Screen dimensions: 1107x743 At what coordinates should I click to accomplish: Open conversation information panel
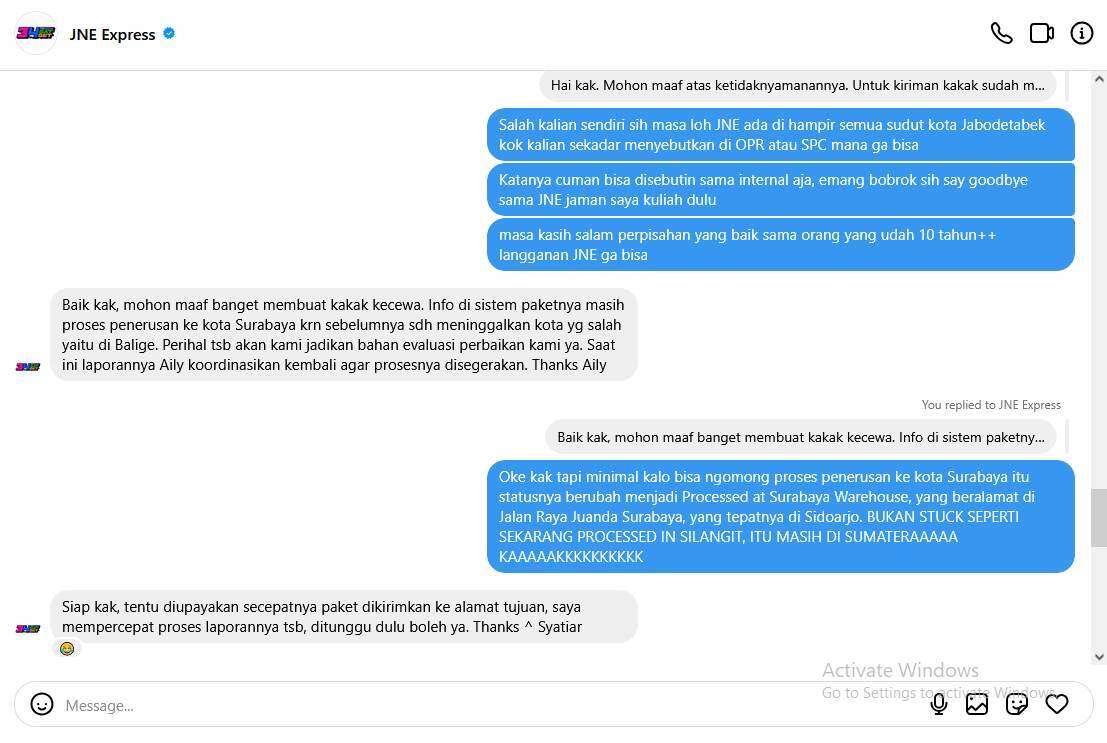click(1081, 33)
